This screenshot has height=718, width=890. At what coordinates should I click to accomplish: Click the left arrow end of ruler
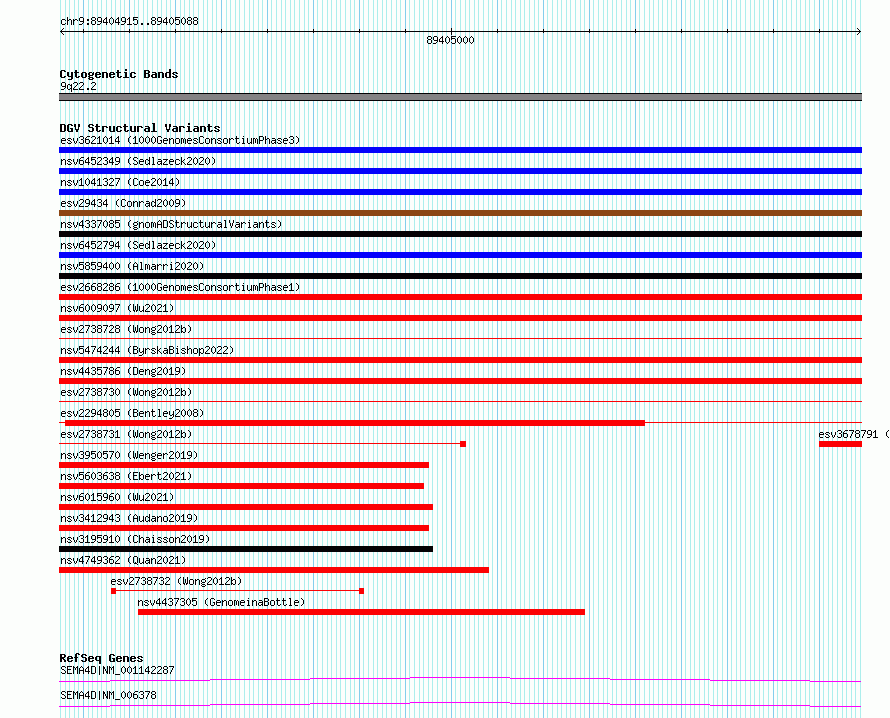(x=62, y=32)
